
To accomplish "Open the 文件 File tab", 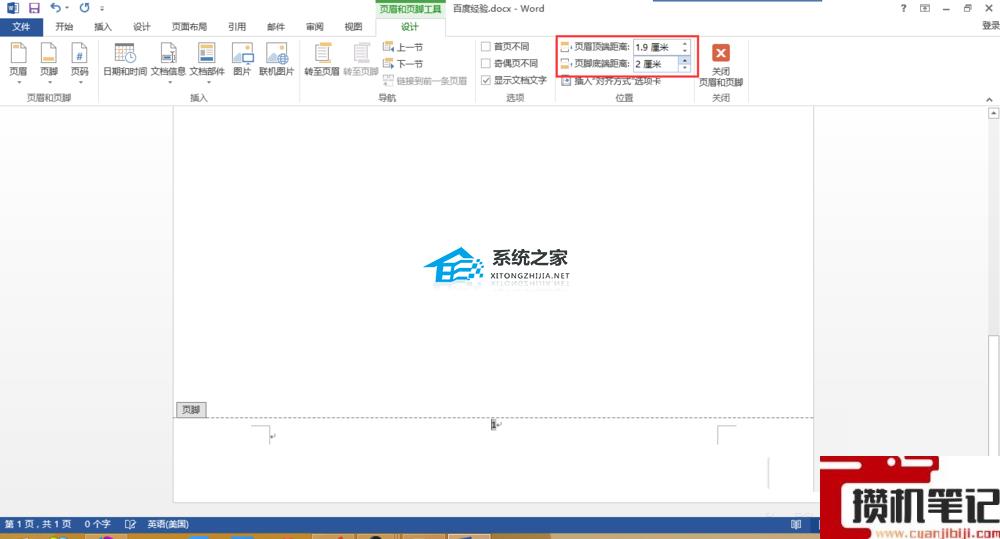I will 21,27.
